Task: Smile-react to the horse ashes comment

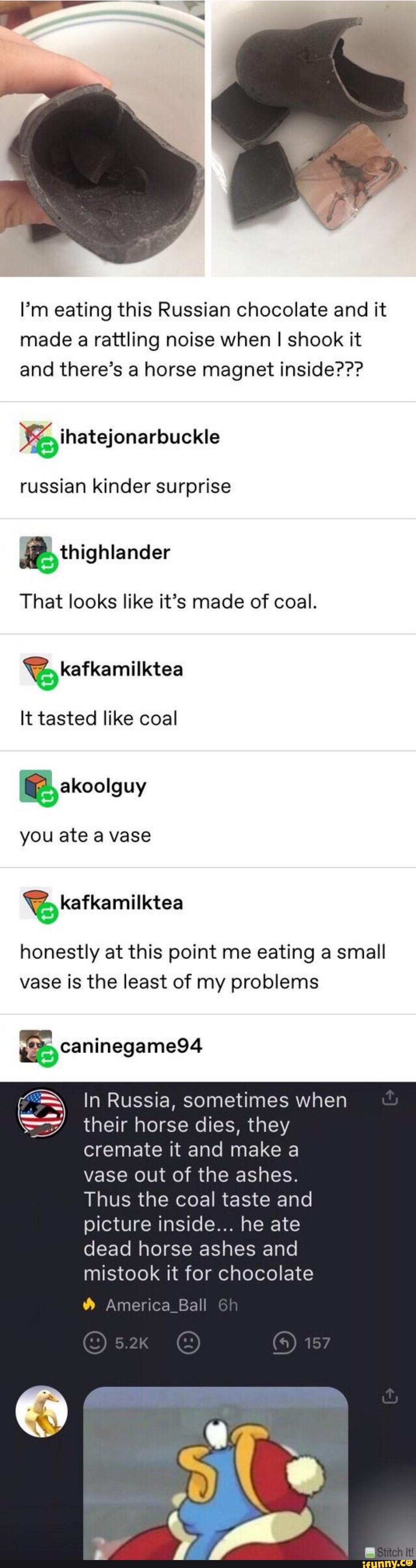Action: coord(94,1343)
